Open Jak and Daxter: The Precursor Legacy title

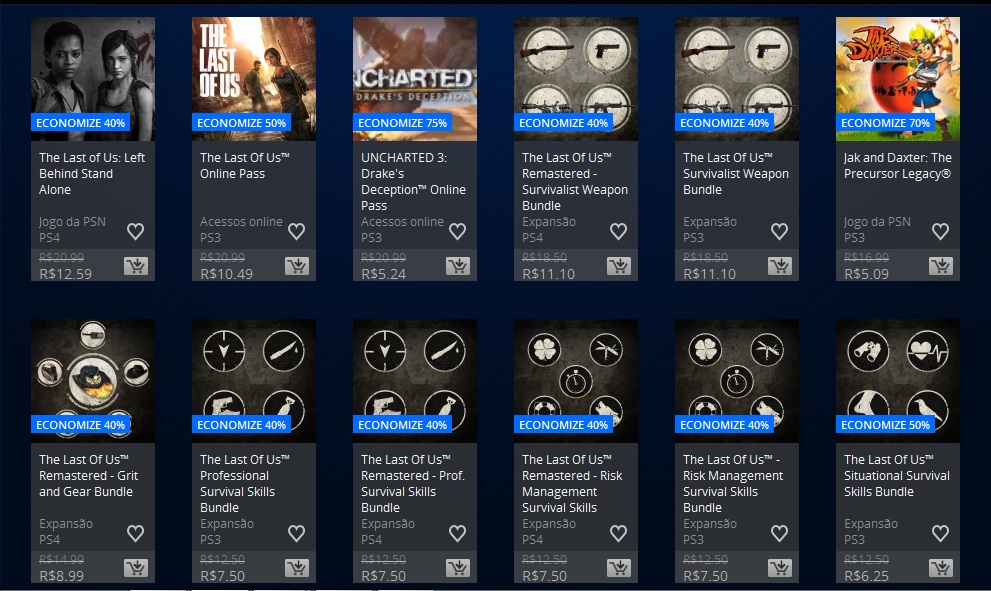897,166
